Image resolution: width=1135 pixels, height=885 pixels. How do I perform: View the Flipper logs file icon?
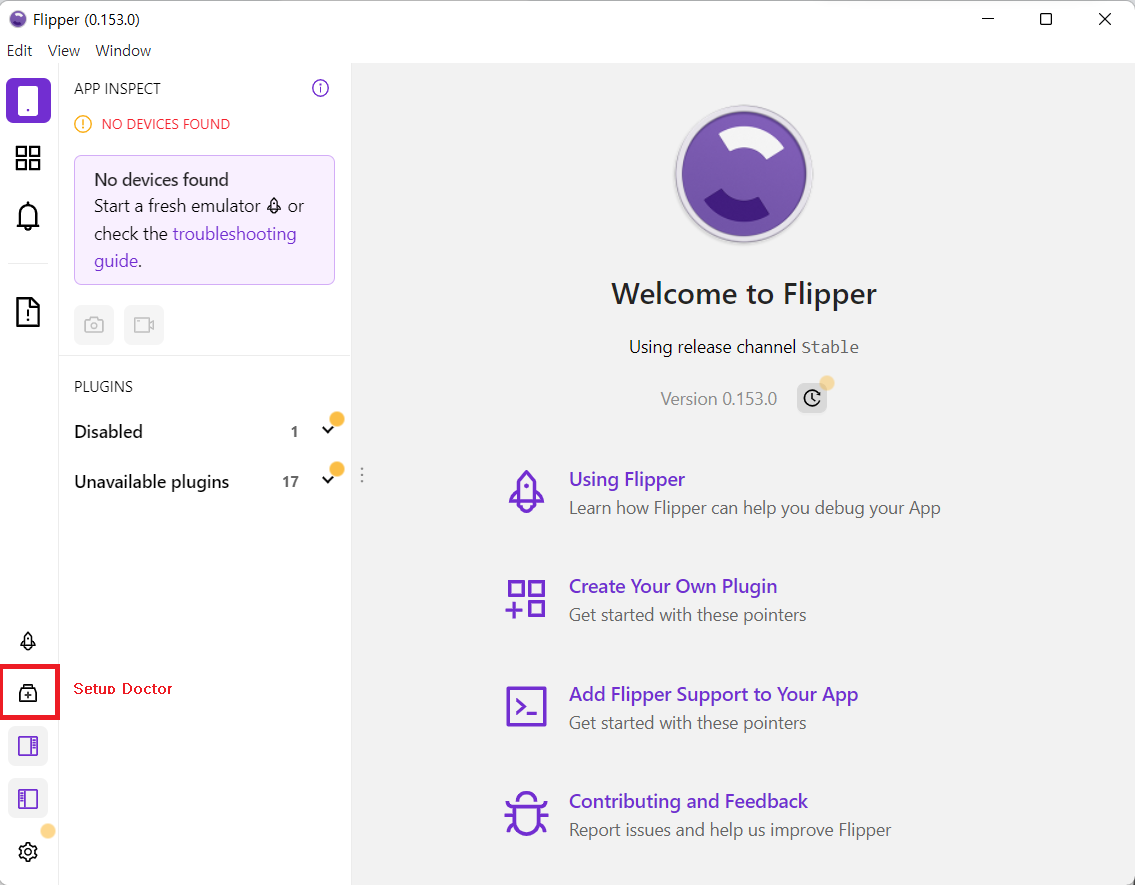click(x=28, y=311)
